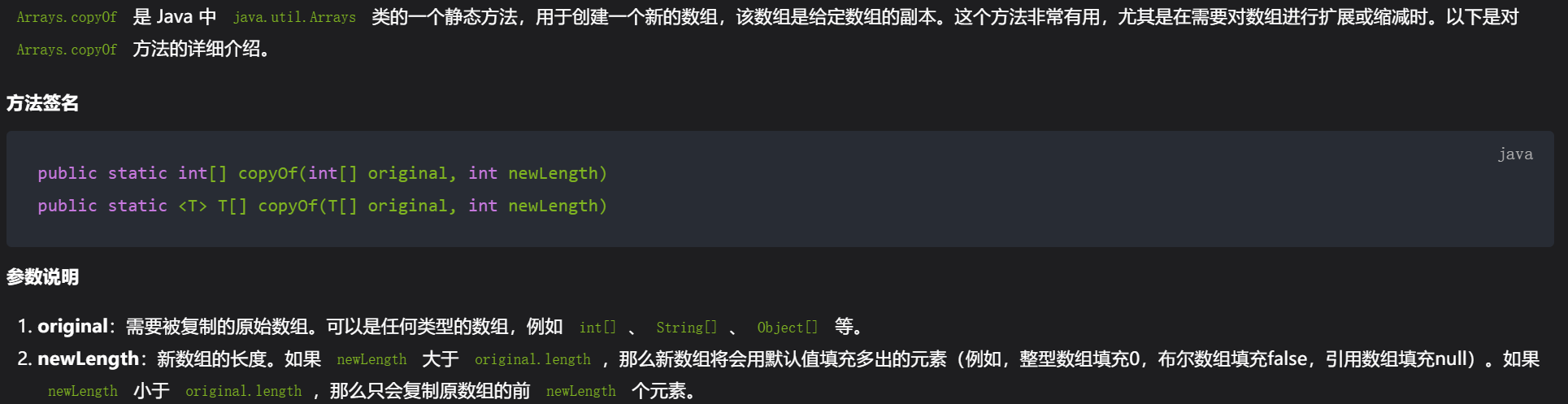The image size is (1568, 404).
Task: Click the word Java in first sentence
Action: 174,17
